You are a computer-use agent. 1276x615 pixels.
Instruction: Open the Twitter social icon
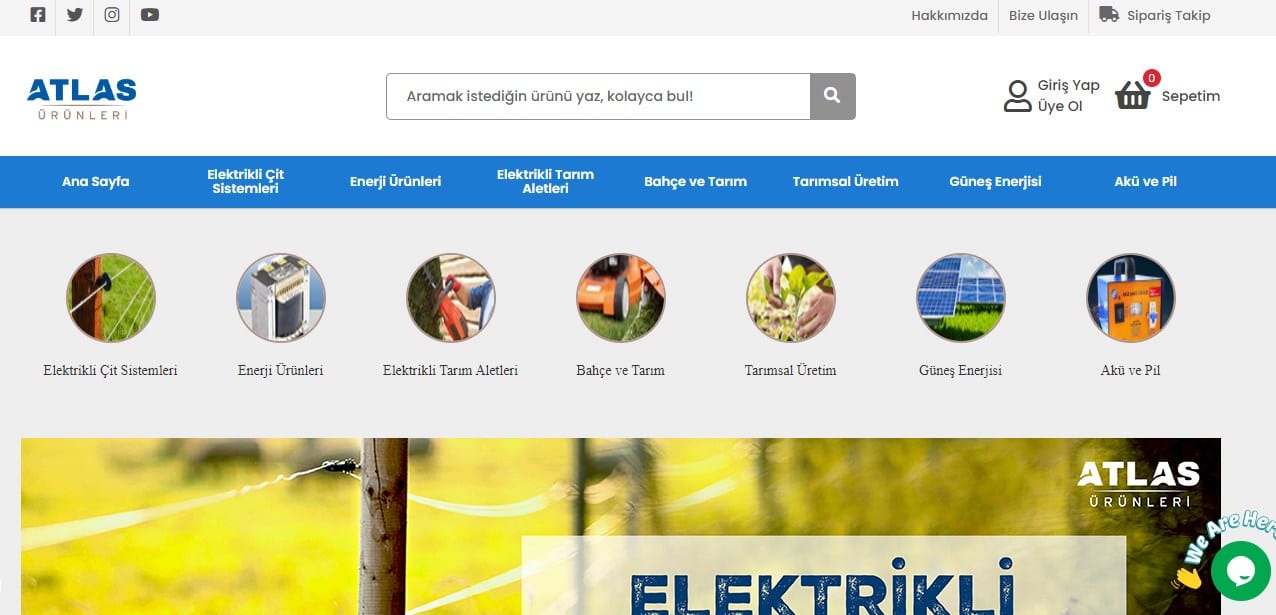75,15
